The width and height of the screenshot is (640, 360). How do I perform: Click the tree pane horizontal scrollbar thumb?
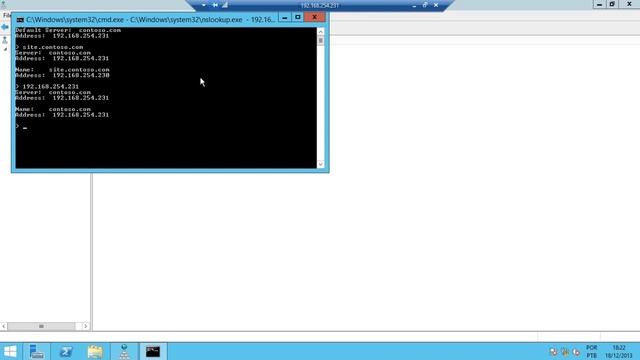pyautogui.click(x=41, y=326)
